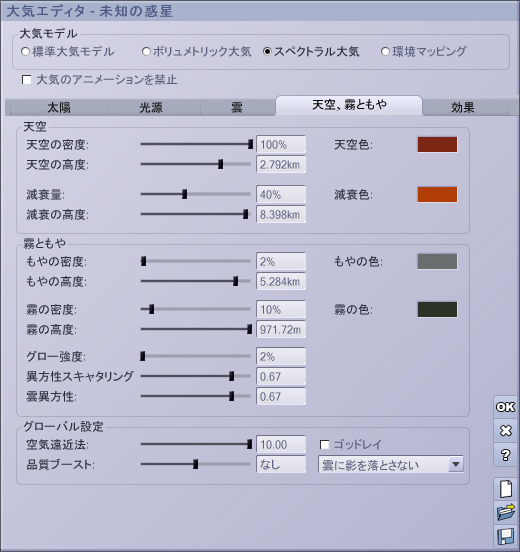Image resolution: width=520 pixels, height=552 pixels.
Task: Cancel dialog with the X icon
Action: coord(506,431)
